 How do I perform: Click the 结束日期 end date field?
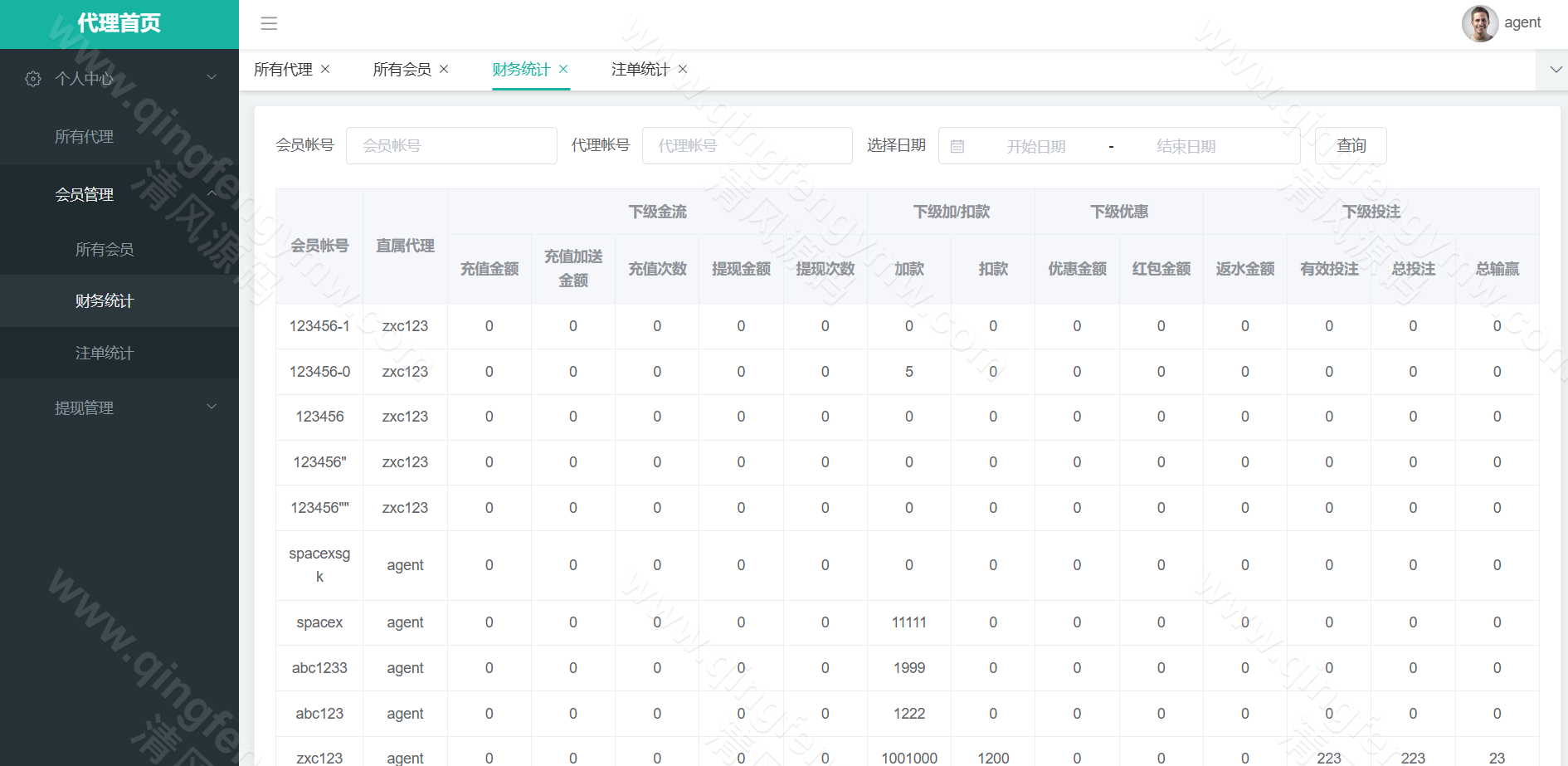tap(1186, 147)
